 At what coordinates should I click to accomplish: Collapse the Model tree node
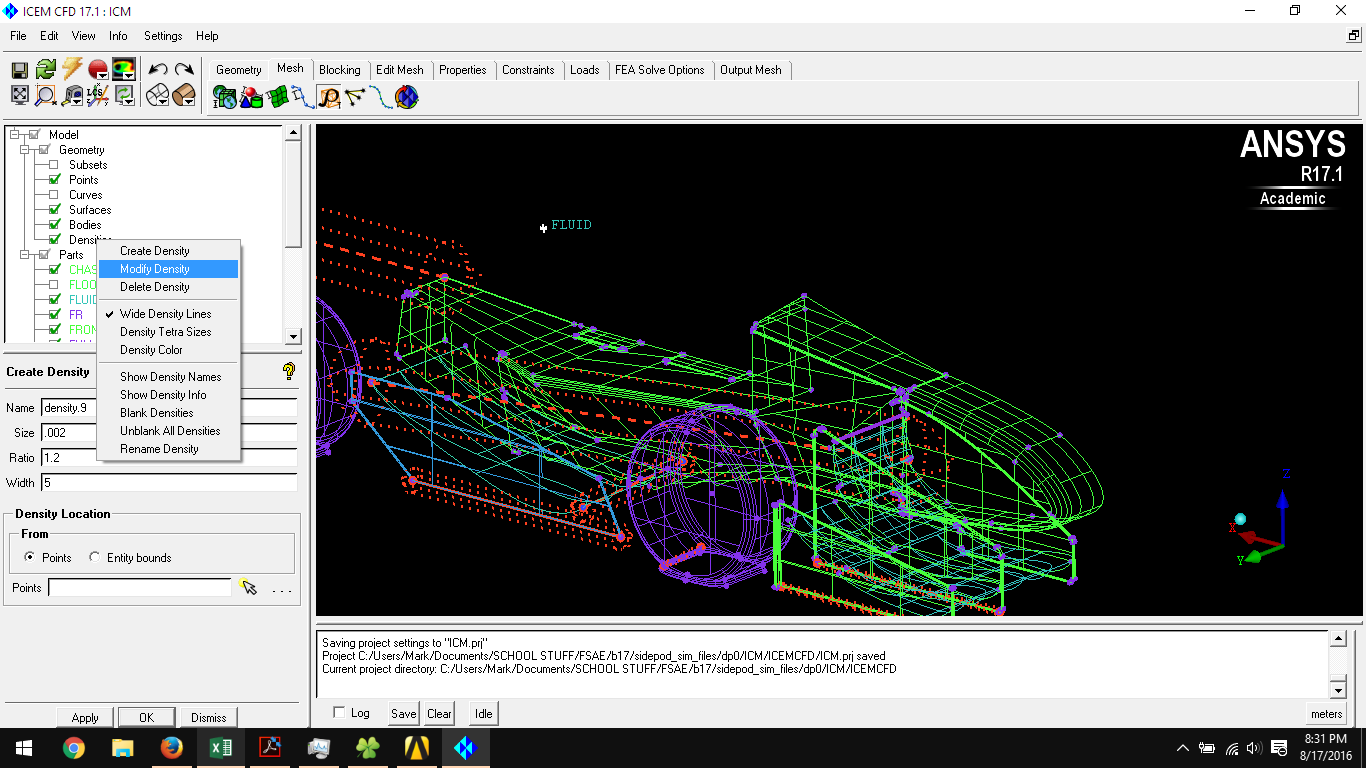click(14, 135)
